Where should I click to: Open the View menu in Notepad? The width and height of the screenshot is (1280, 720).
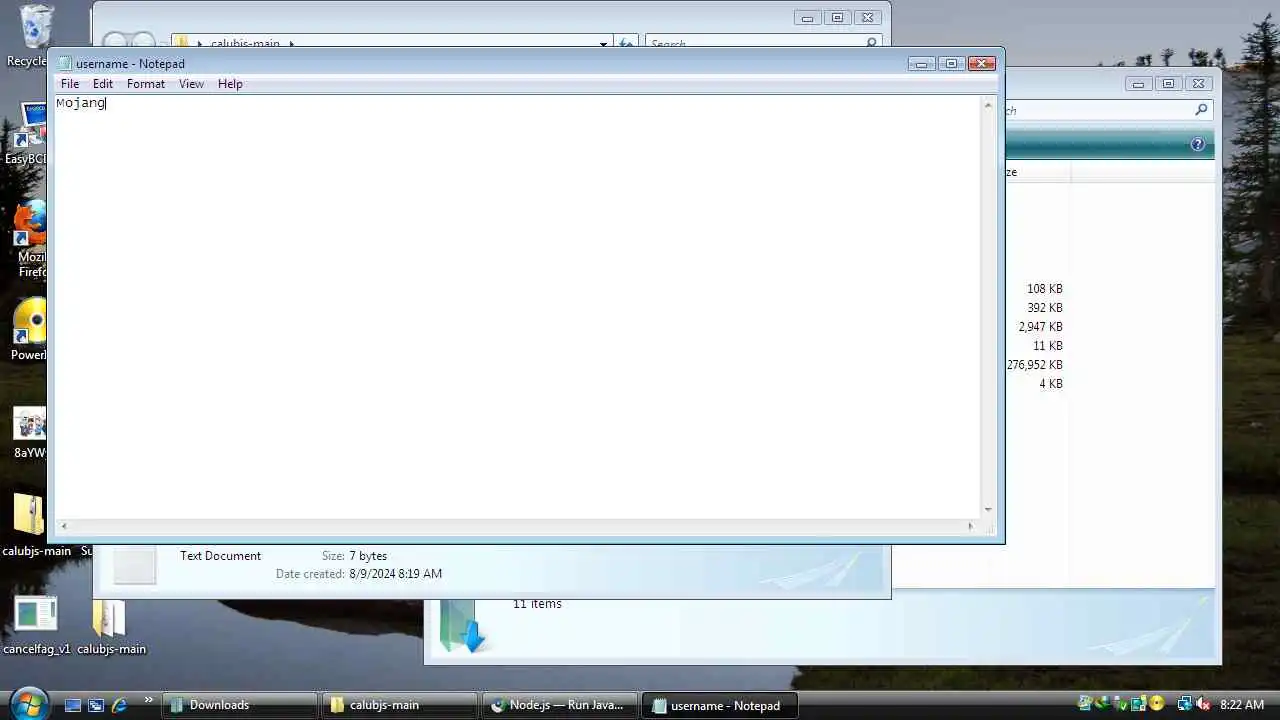(x=191, y=84)
